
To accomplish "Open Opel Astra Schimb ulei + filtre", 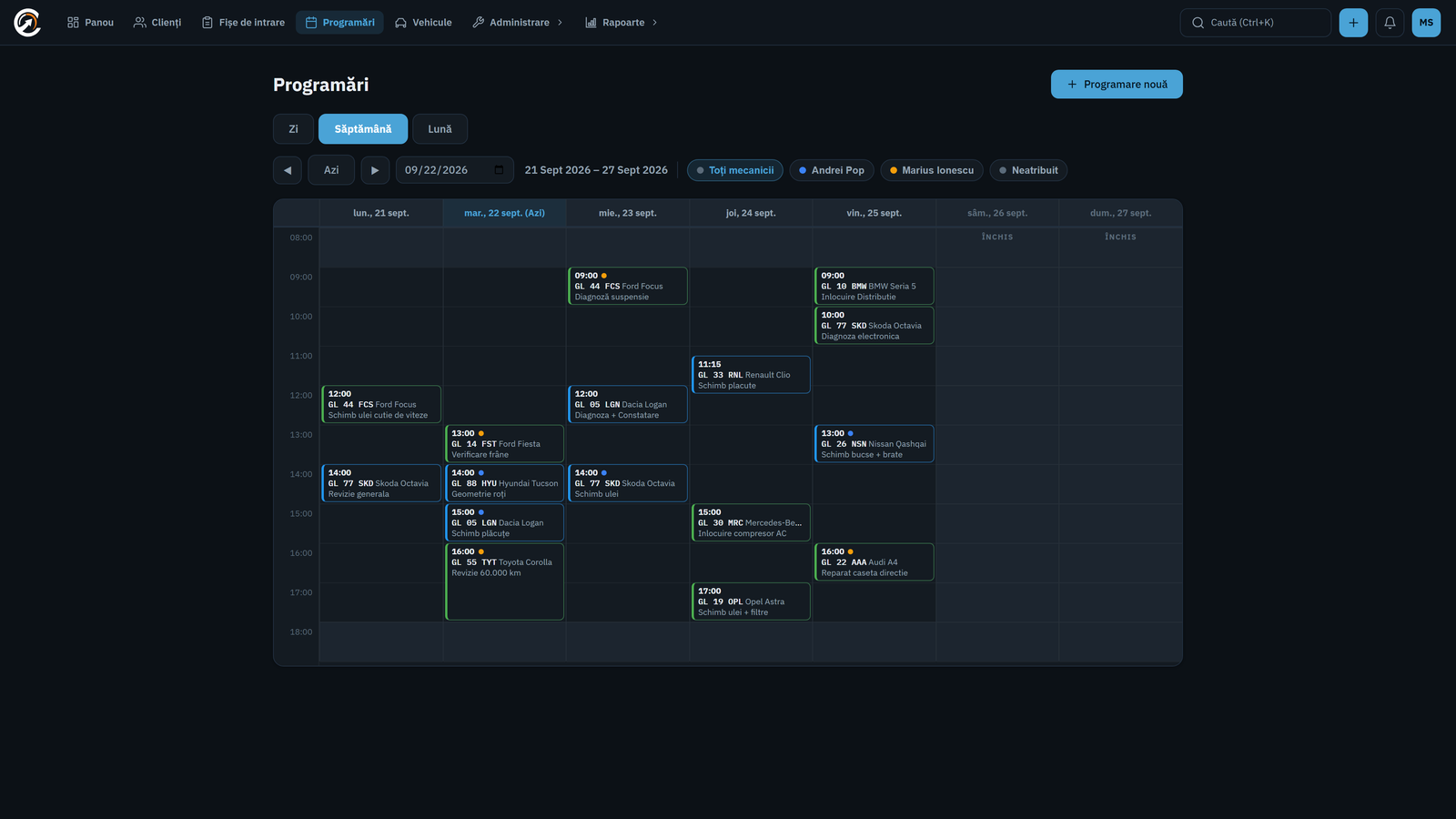I will coord(751,602).
